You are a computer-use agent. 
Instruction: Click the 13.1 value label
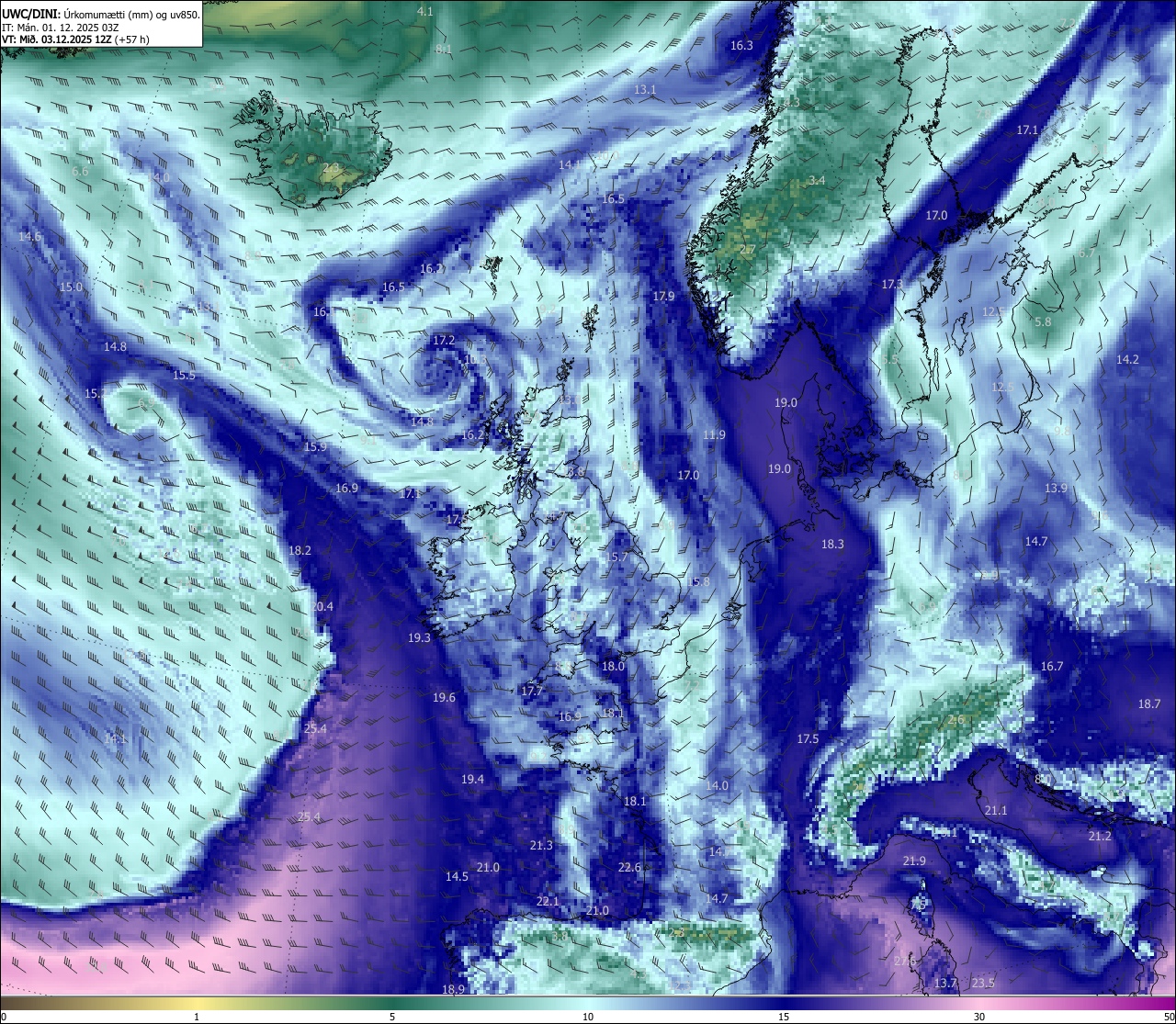pos(645,89)
